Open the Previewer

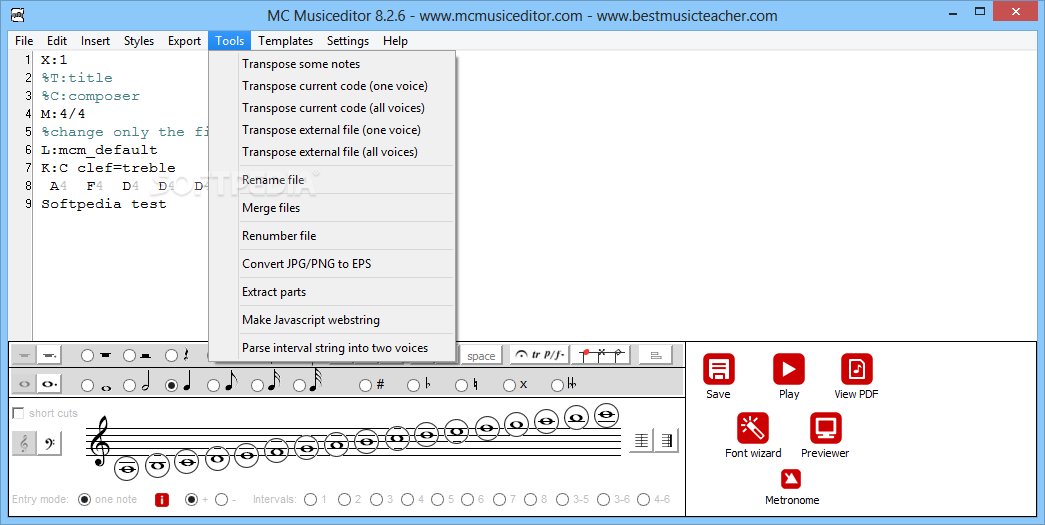[x=826, y=428]
